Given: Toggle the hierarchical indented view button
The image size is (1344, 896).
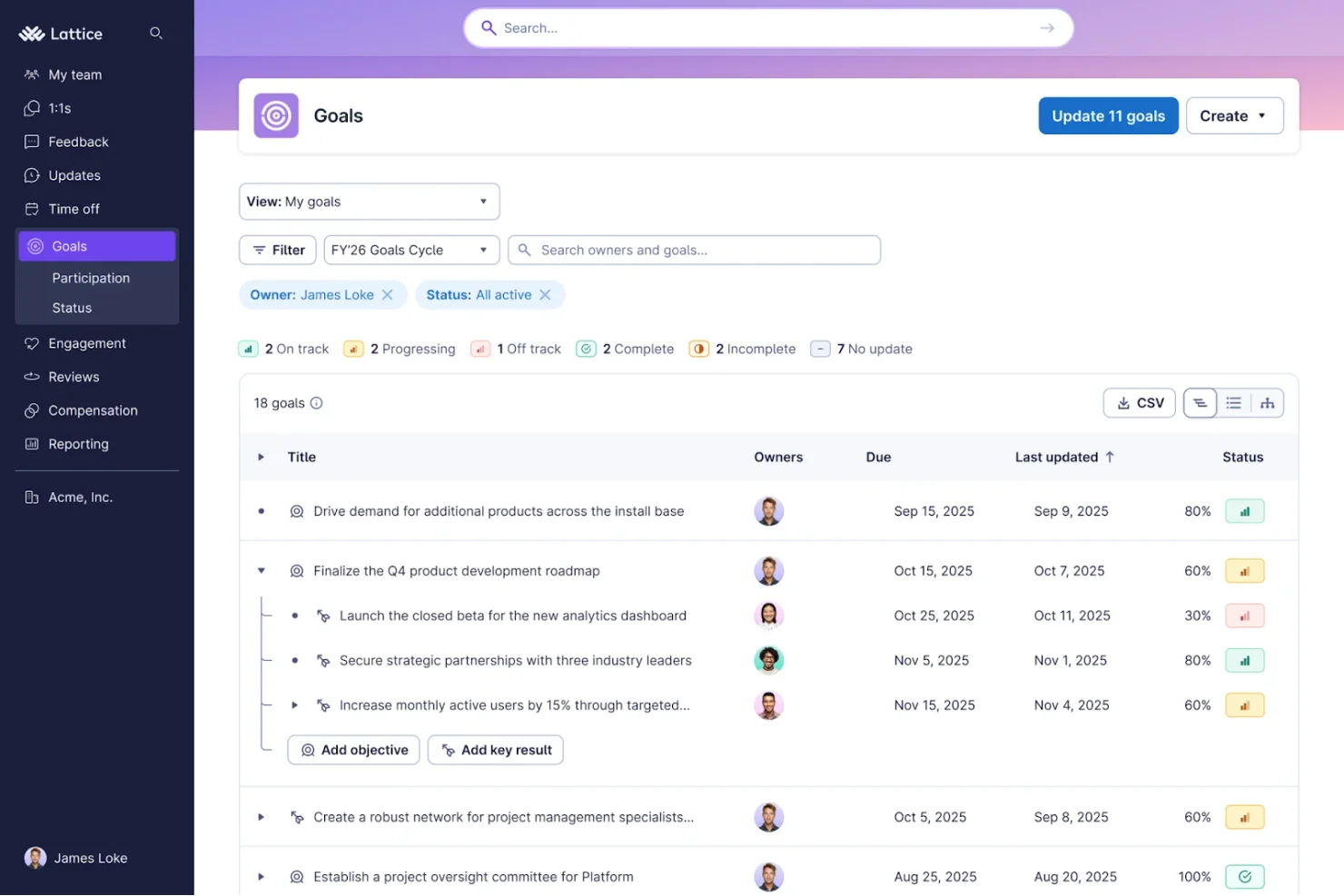Looking at the screenshot, I should 1200,403.
